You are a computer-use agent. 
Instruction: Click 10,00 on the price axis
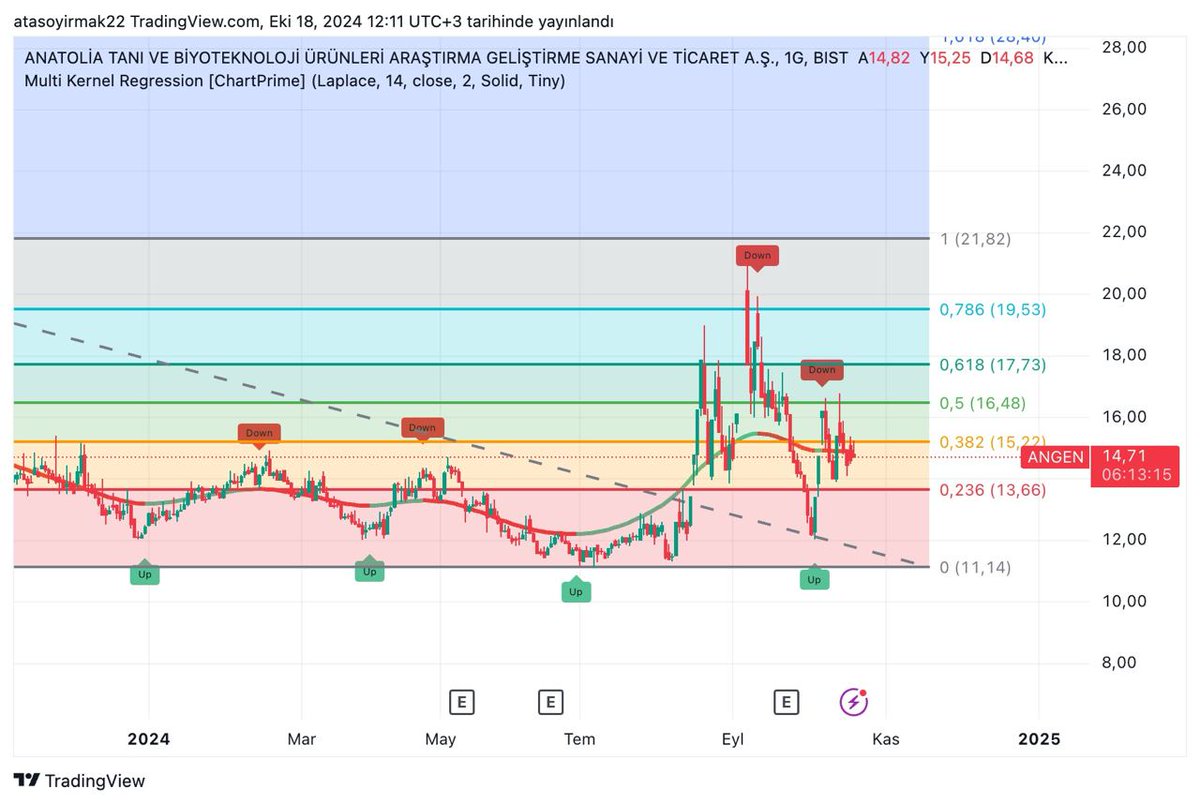tap(1123, 601)
